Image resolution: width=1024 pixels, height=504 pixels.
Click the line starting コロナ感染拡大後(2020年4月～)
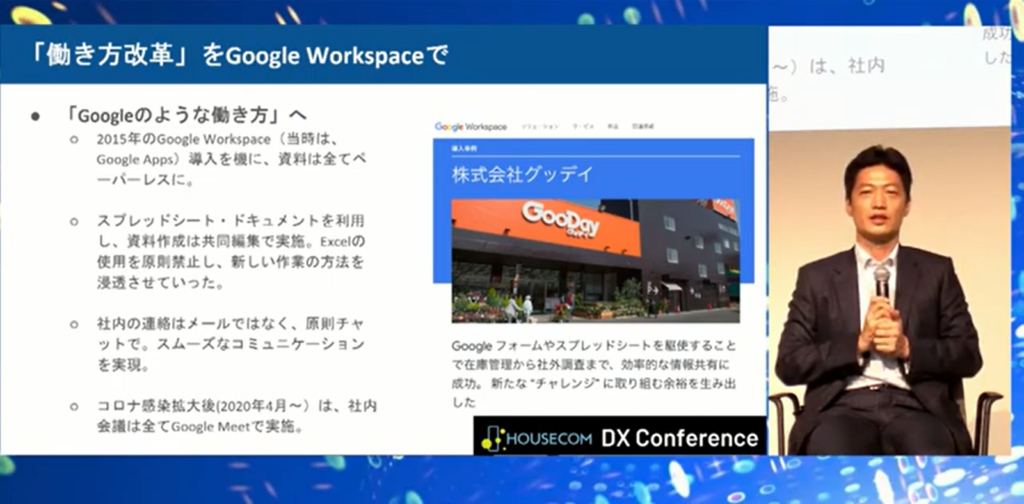(x=236, y=405)
